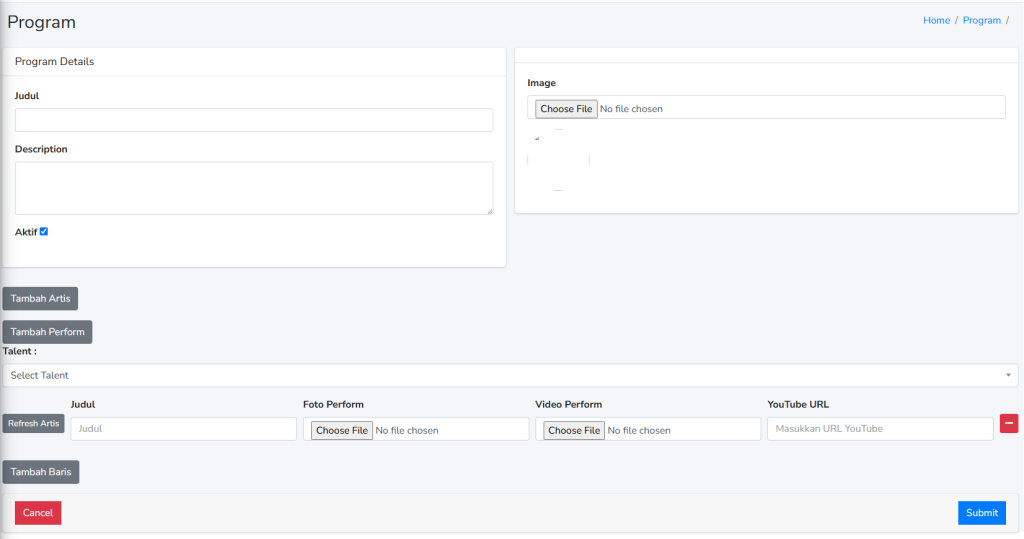
Task: Choose a file for Image
Action: 566,108
